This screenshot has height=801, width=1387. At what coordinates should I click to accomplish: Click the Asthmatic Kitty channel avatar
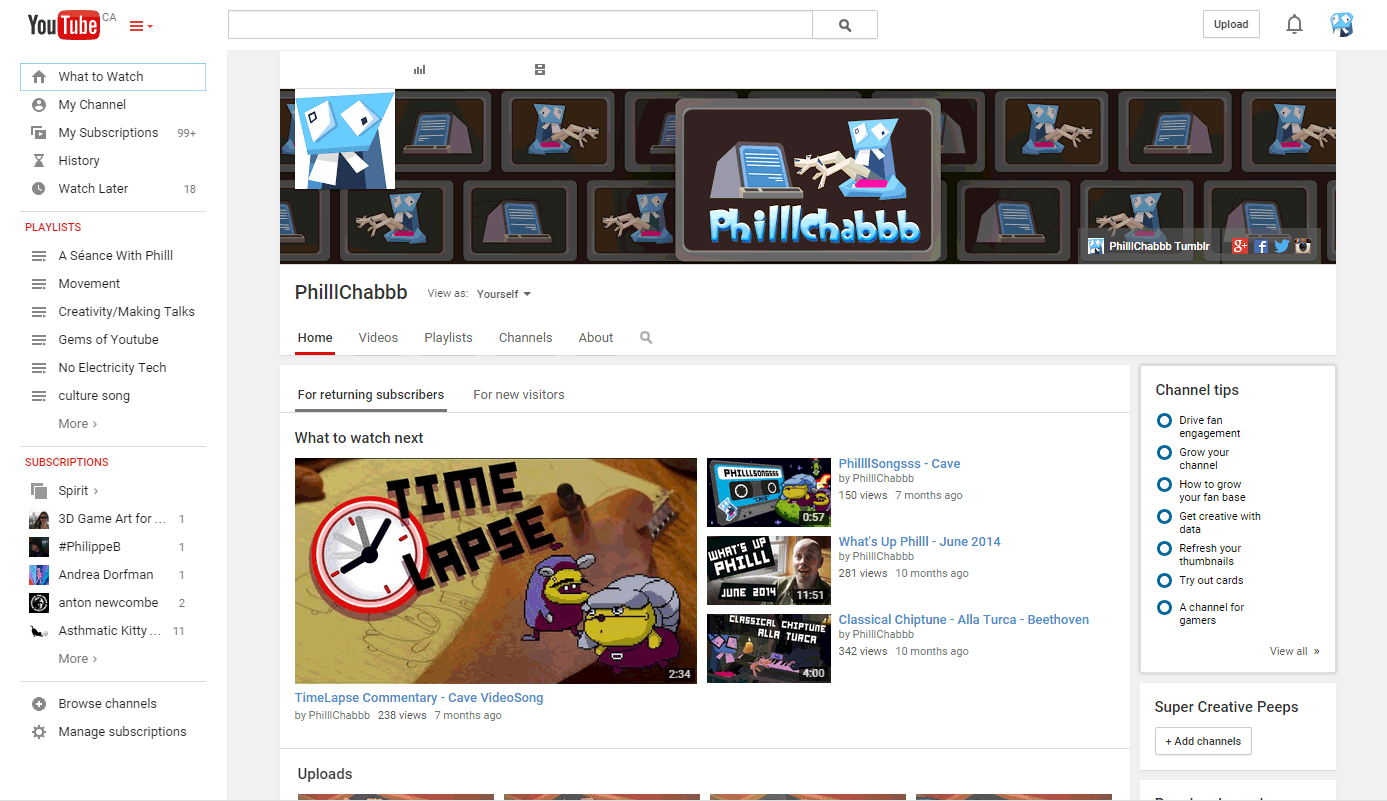39,631
